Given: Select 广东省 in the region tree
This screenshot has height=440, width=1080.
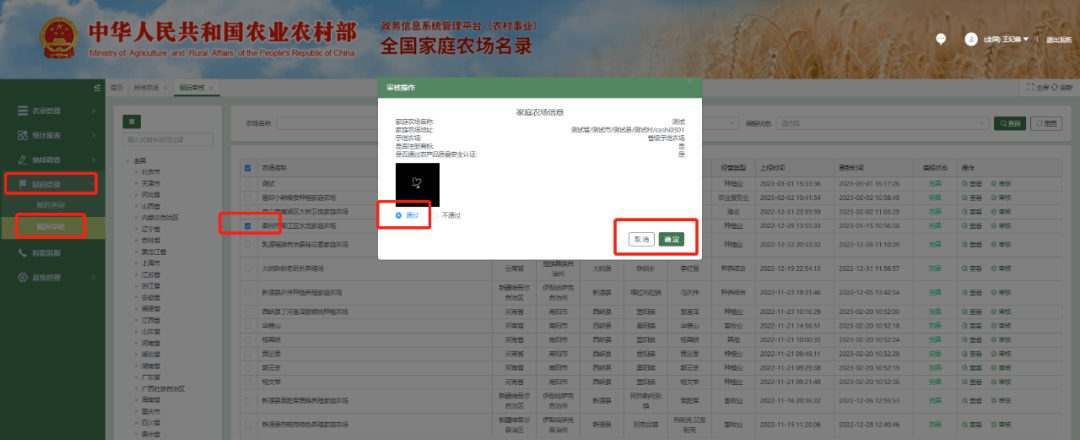Looking at the screenshot, I should [x=151, y=377].
